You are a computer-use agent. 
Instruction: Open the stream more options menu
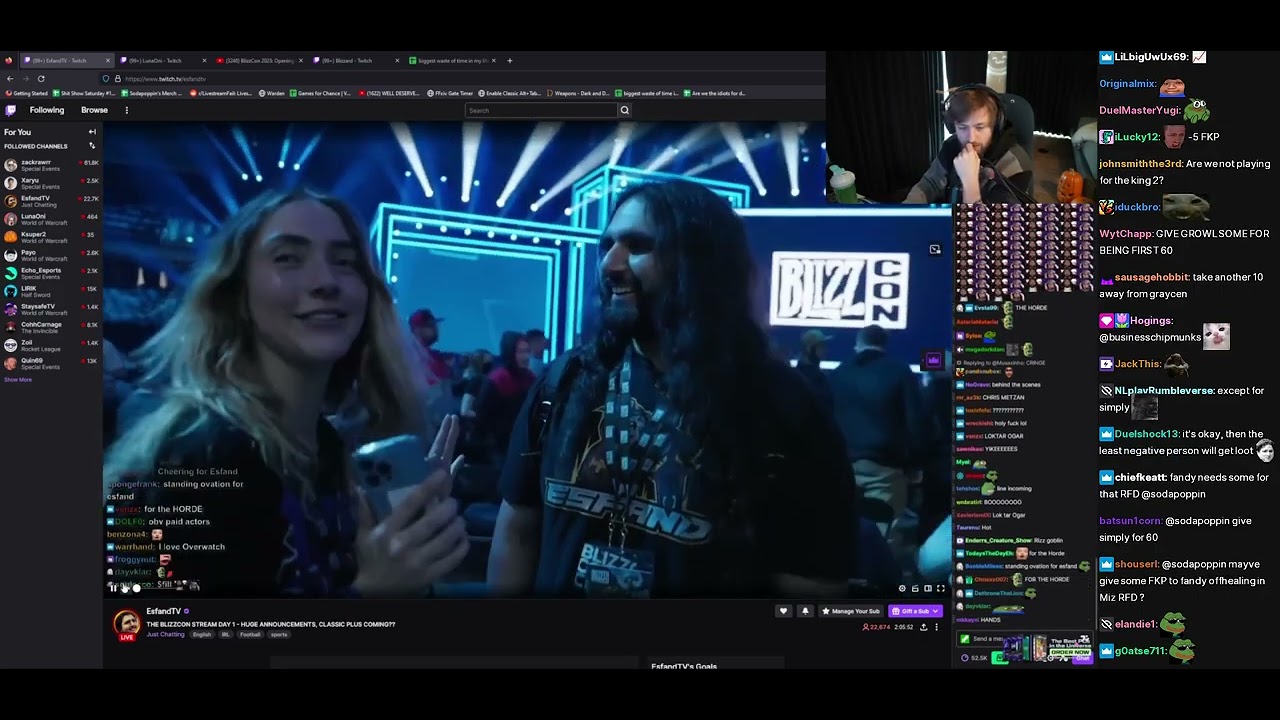click(x=937, y=627)
